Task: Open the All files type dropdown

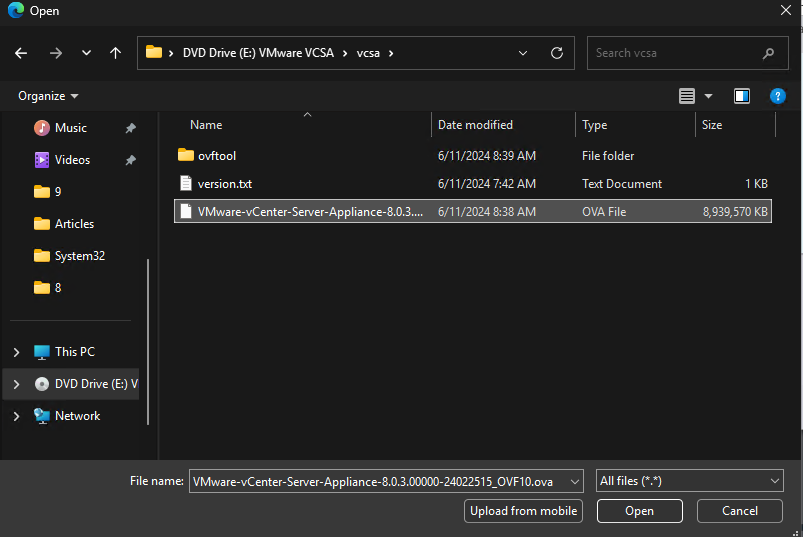Action: [x=688, y=481]
